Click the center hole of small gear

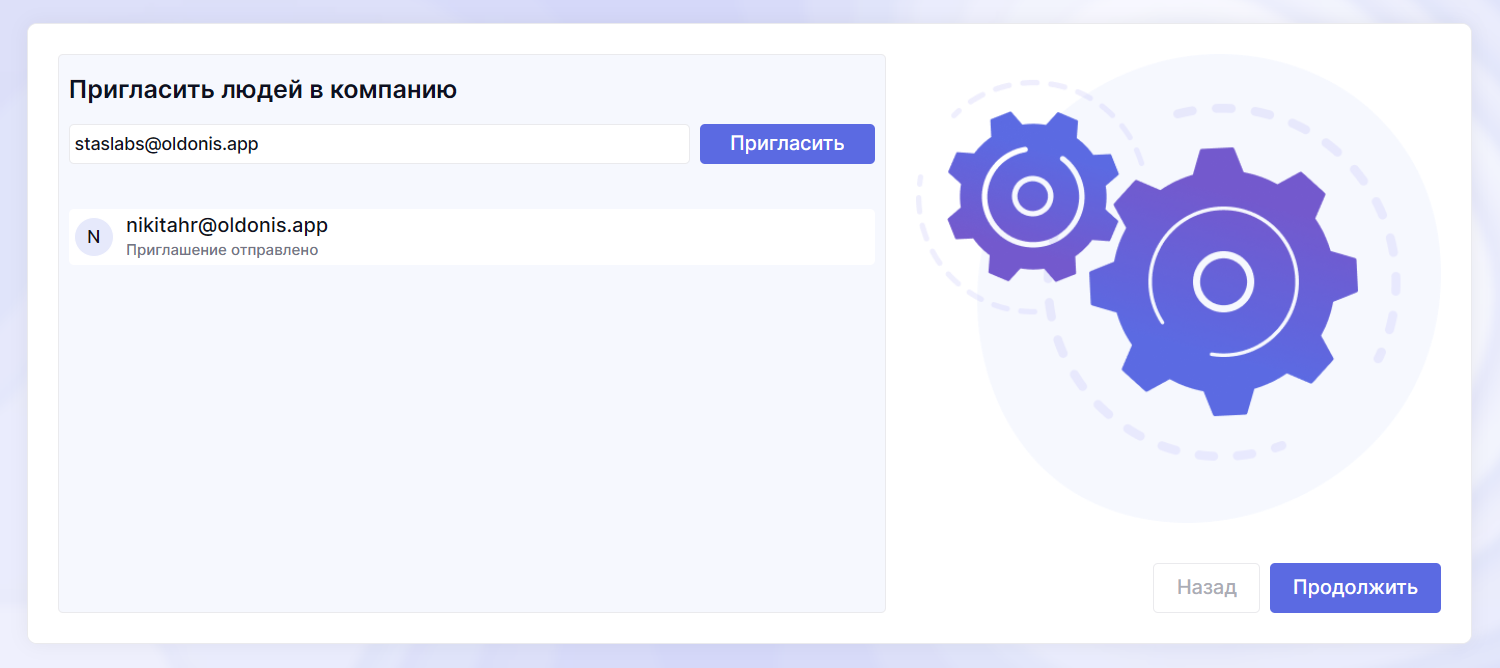[1031, 197]
